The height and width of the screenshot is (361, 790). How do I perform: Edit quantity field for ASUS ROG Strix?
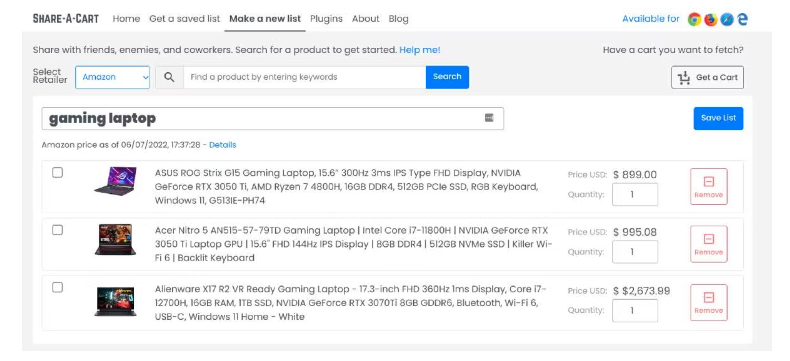[x=635, y=194]
